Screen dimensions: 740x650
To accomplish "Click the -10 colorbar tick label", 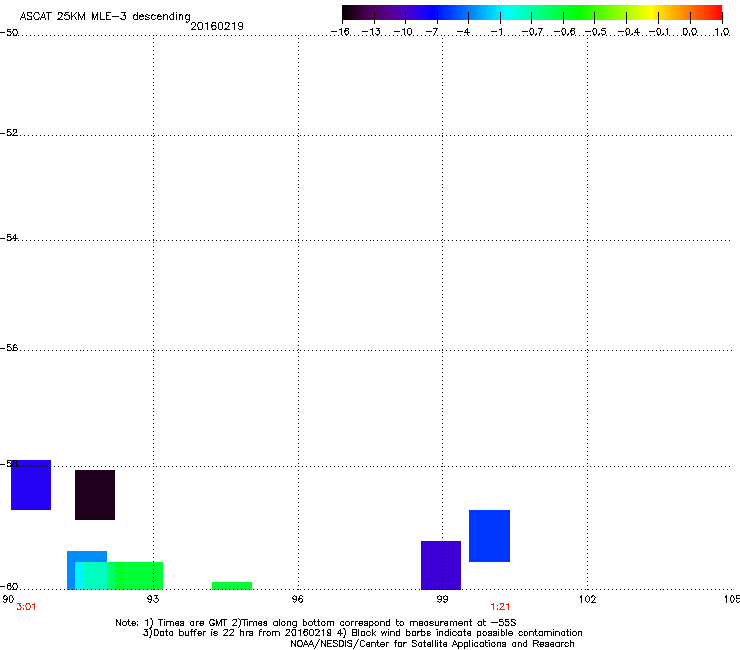I will (x=403, y=32).
